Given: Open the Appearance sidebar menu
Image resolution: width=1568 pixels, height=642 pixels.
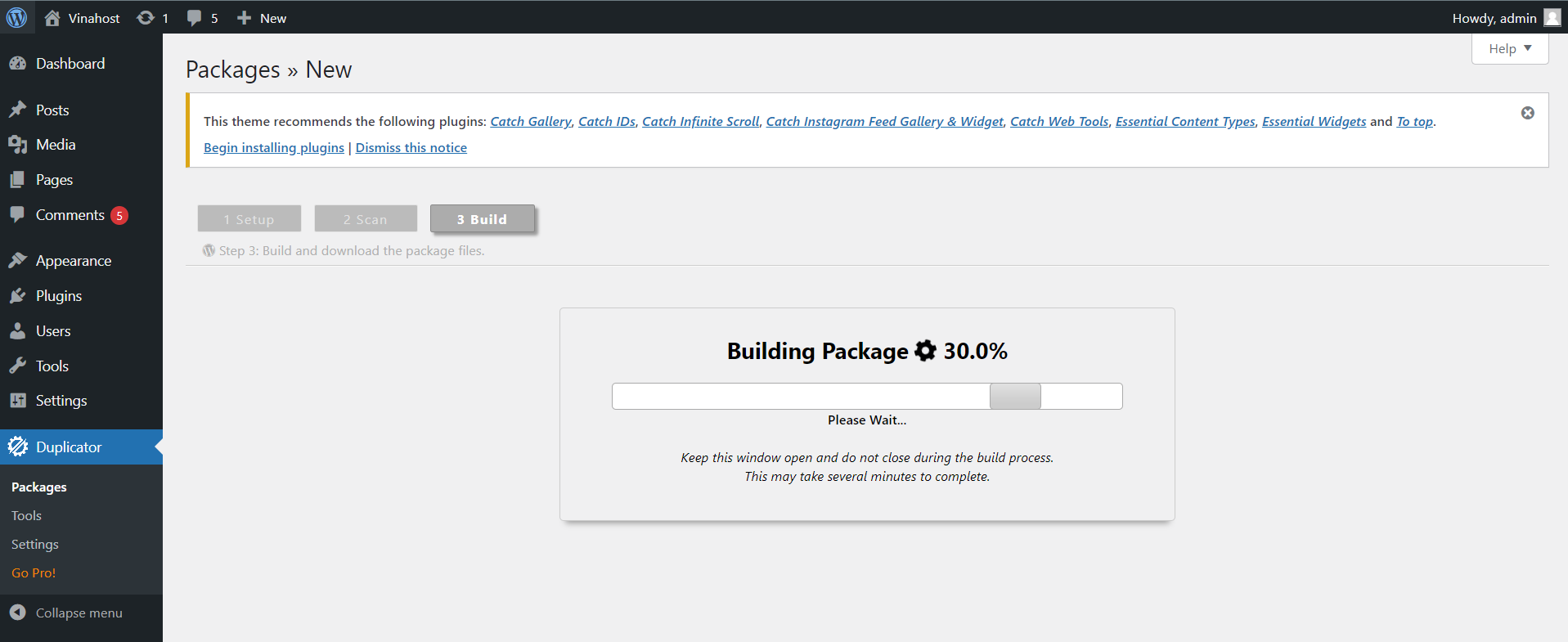Looking at the screenshot, I should [73, 261].
